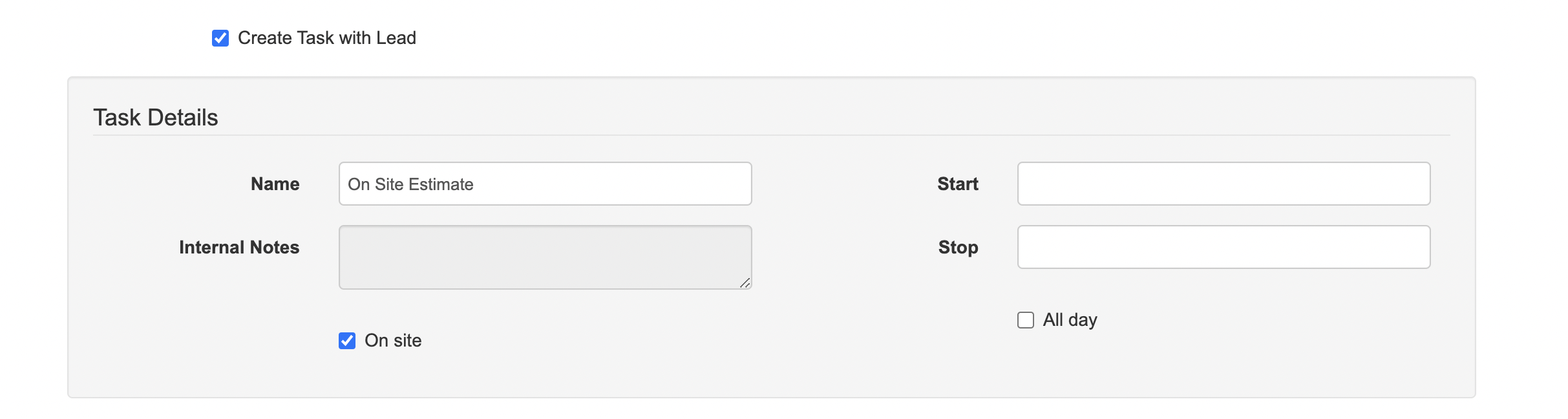Click the "On Site Estimate" text in Name

pyautogui.click(x=410, y=185)
